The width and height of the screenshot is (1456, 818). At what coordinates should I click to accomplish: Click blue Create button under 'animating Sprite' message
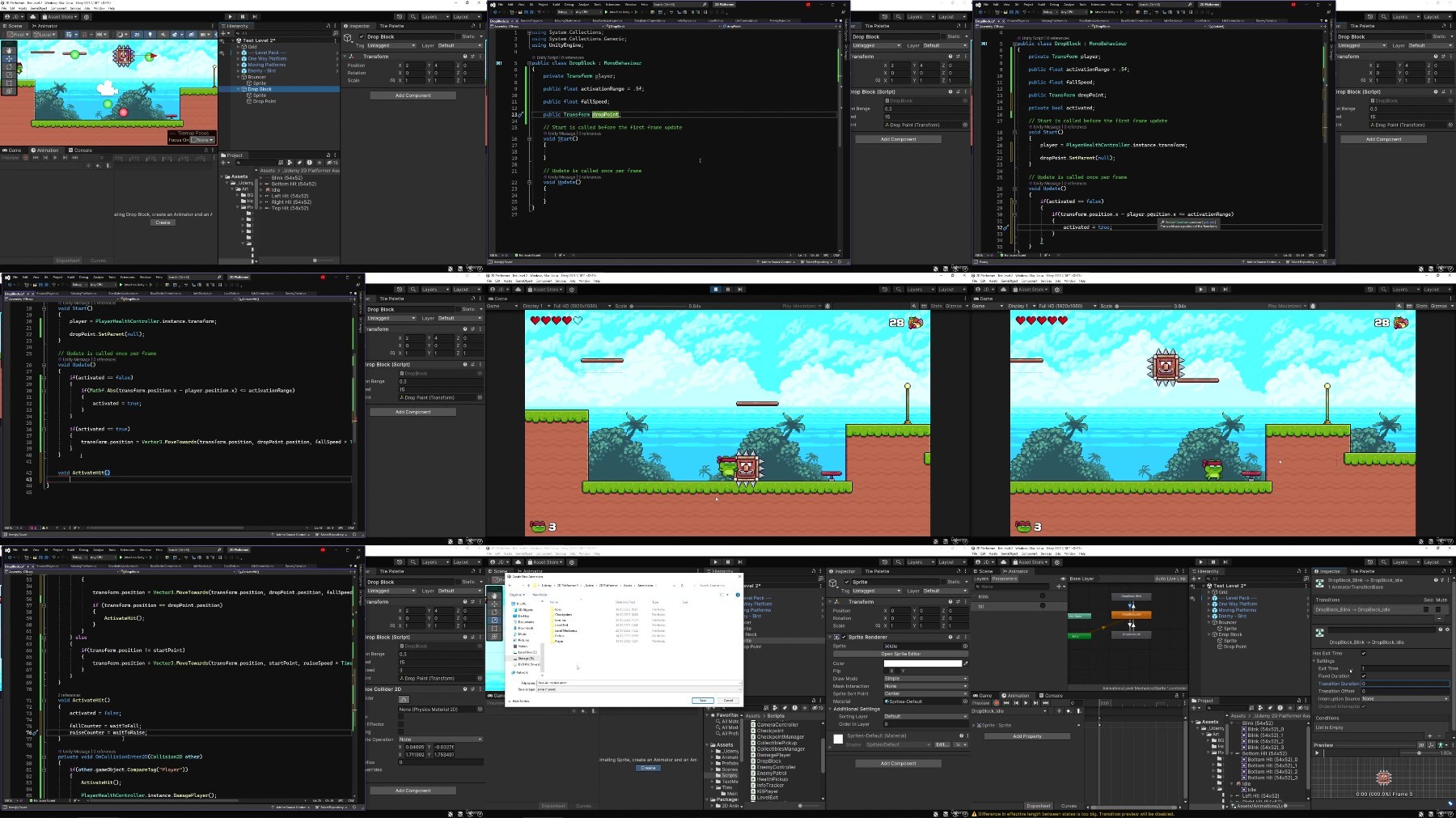pos(648,768)
